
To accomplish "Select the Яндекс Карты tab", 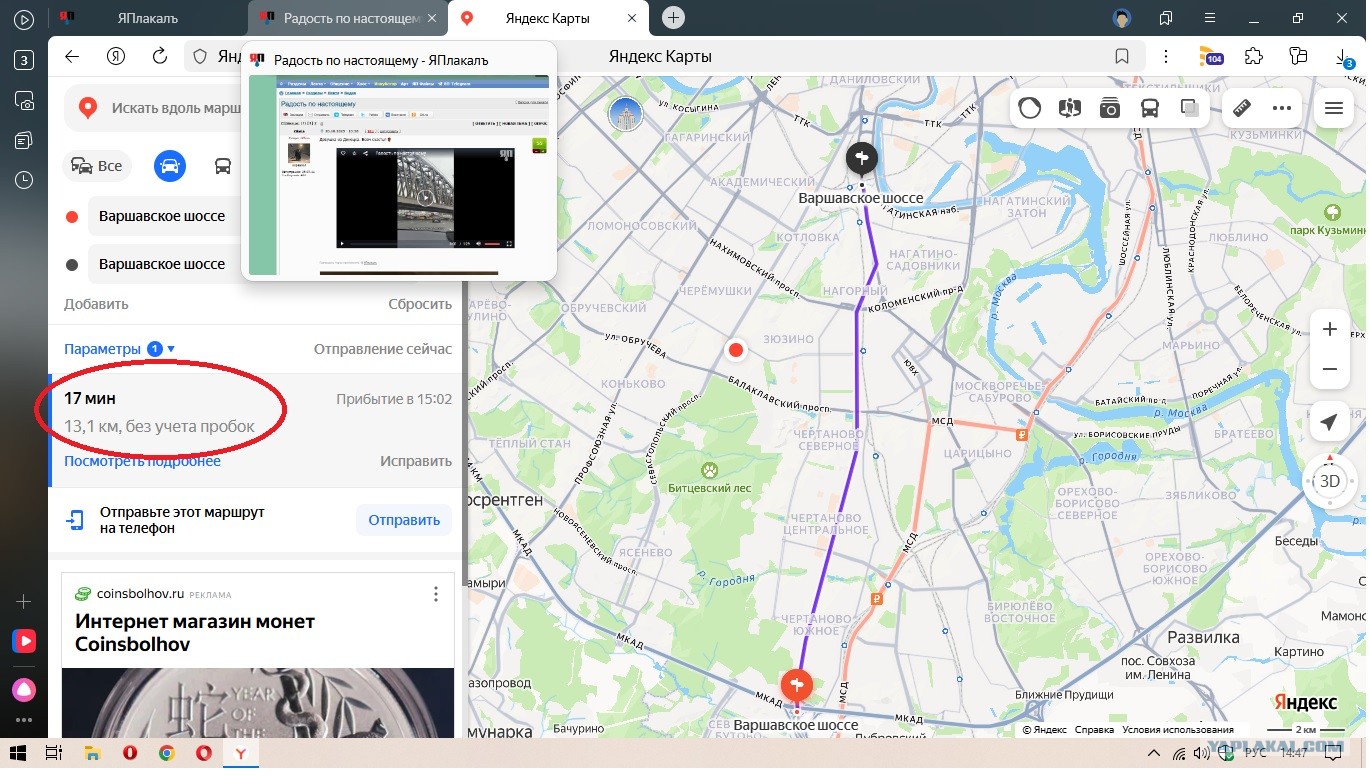I will (549, 18).
